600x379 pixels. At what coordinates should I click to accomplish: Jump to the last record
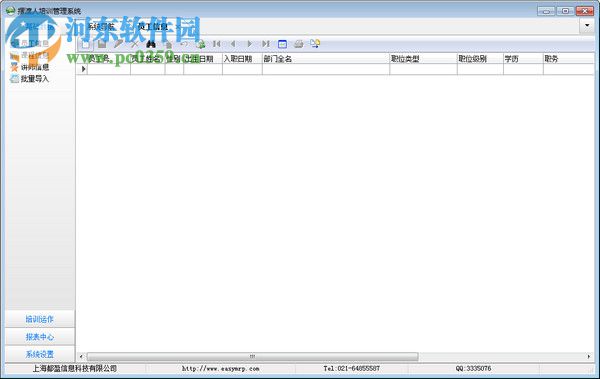pos(266,44)
